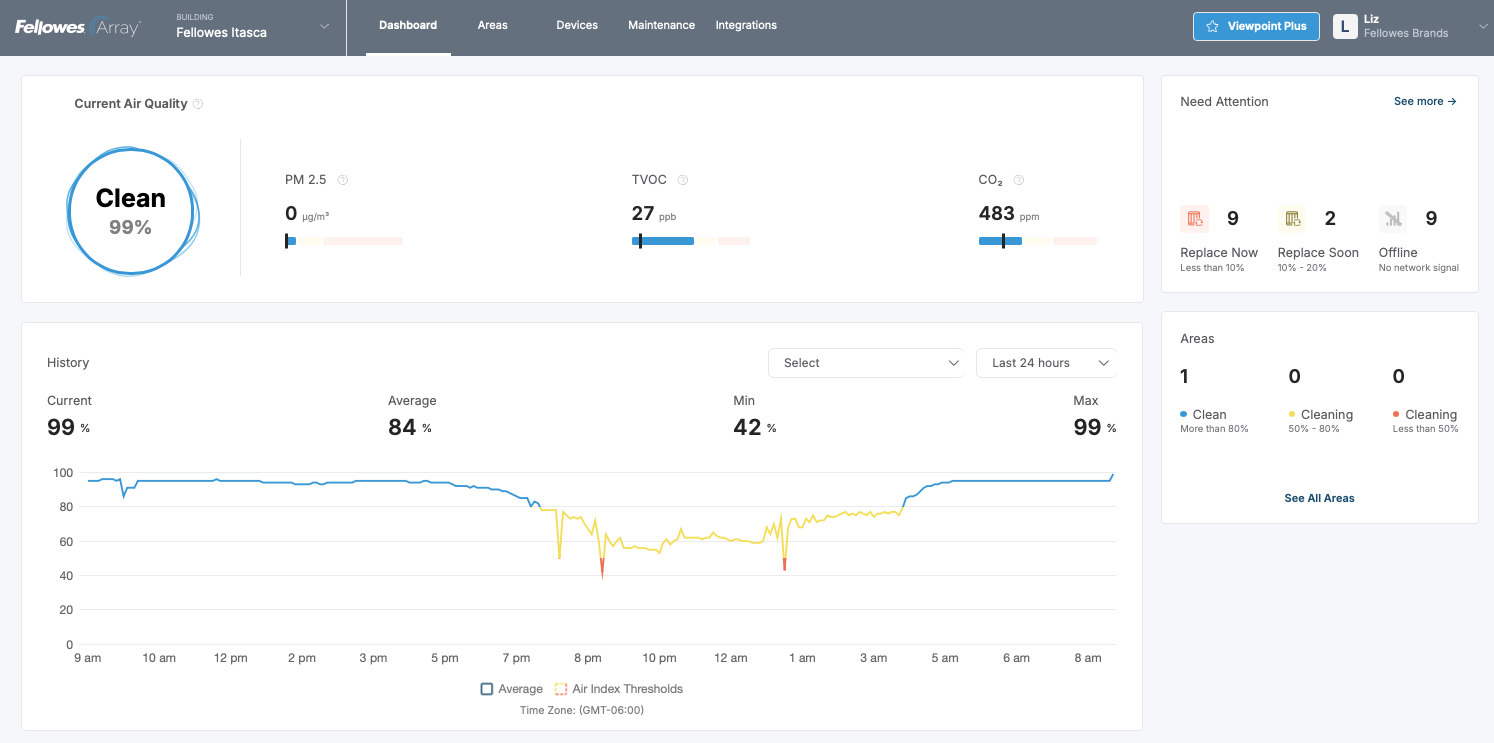Viewport: 1494px width, 743px height.
Task: Click the Replace Soon filter icon
Action: [x=1292, y=218]
